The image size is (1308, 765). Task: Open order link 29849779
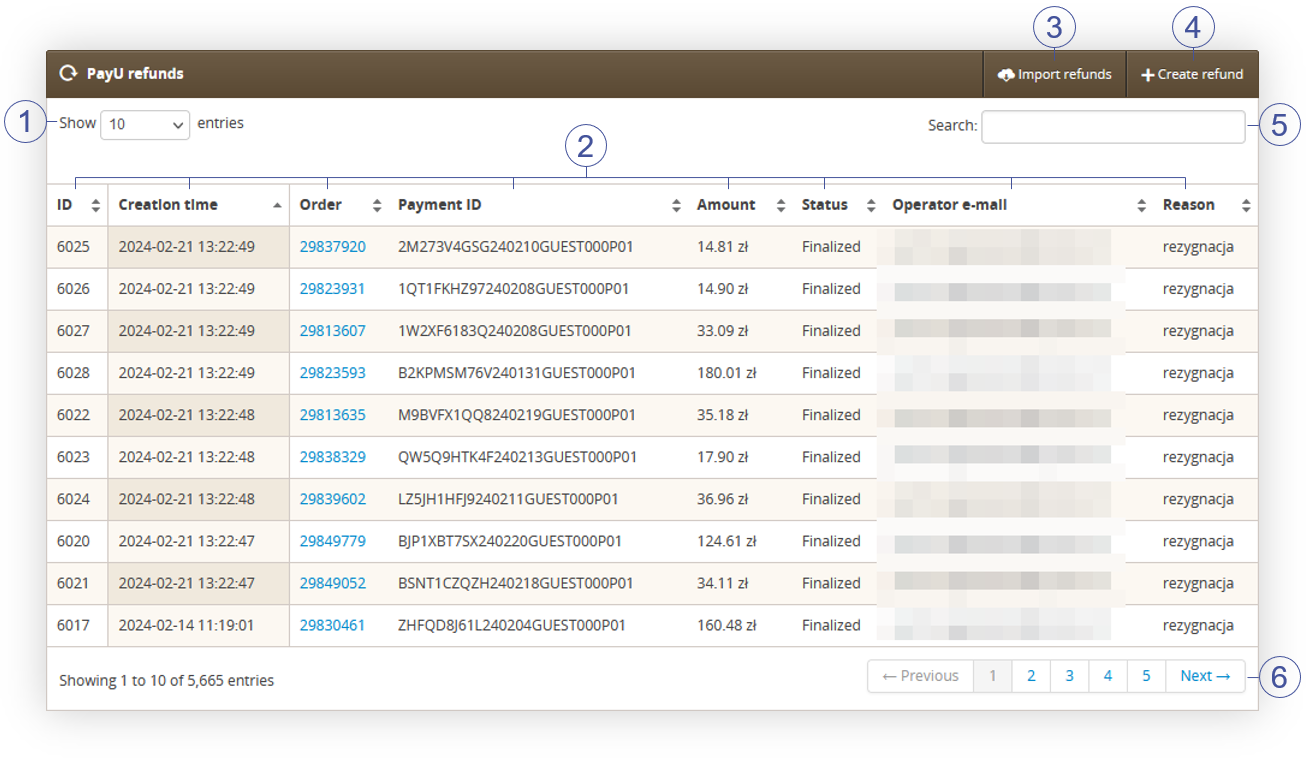pyautogui.click(x=333, y=541)
